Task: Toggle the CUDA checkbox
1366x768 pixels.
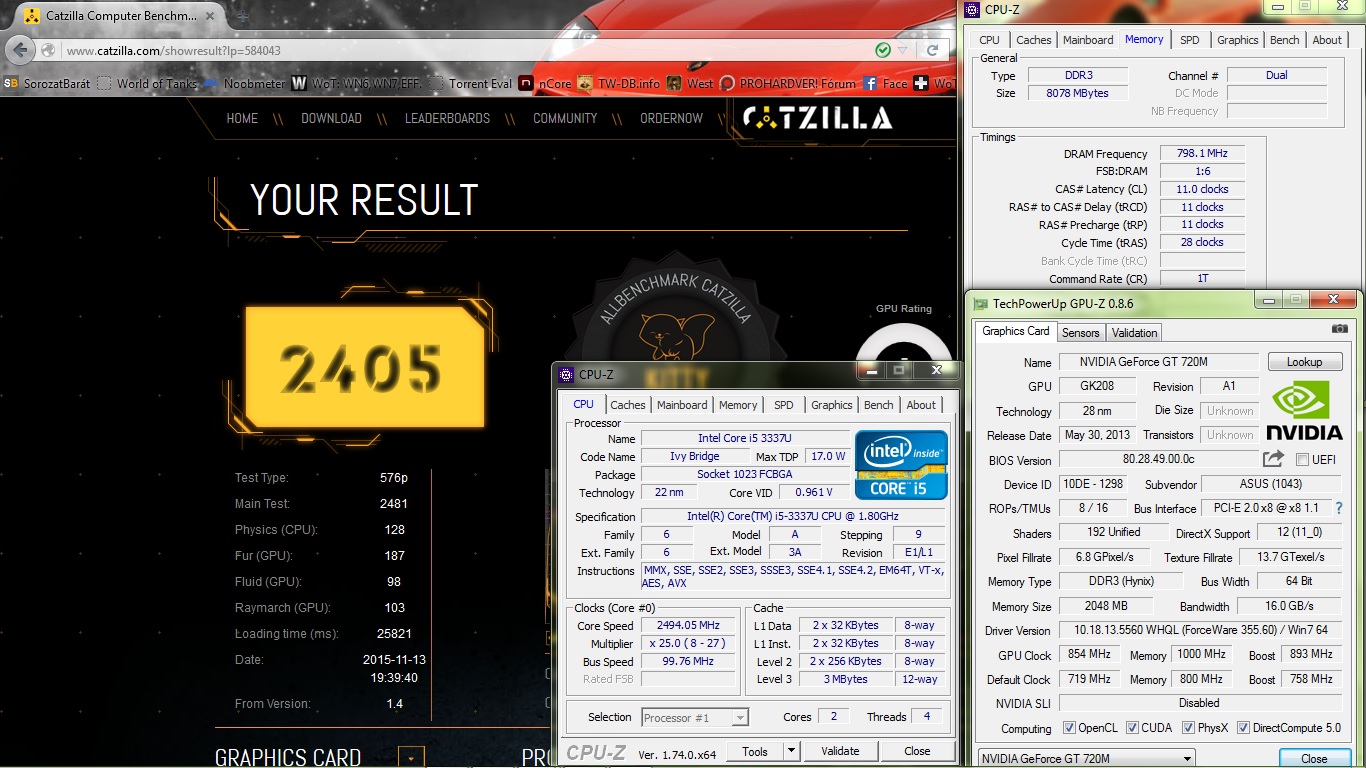Action: [x=1132, y=728]
